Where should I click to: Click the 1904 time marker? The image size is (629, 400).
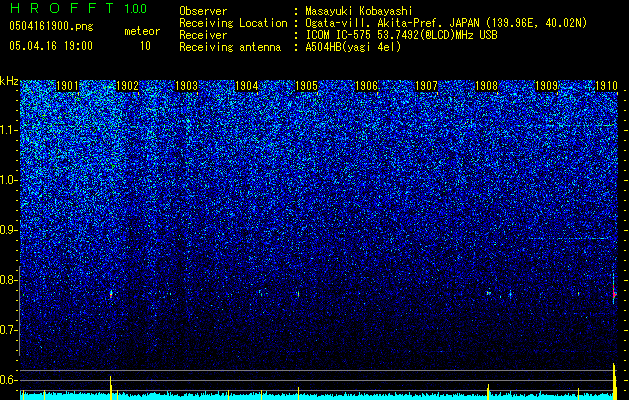(x=246, y=86)
